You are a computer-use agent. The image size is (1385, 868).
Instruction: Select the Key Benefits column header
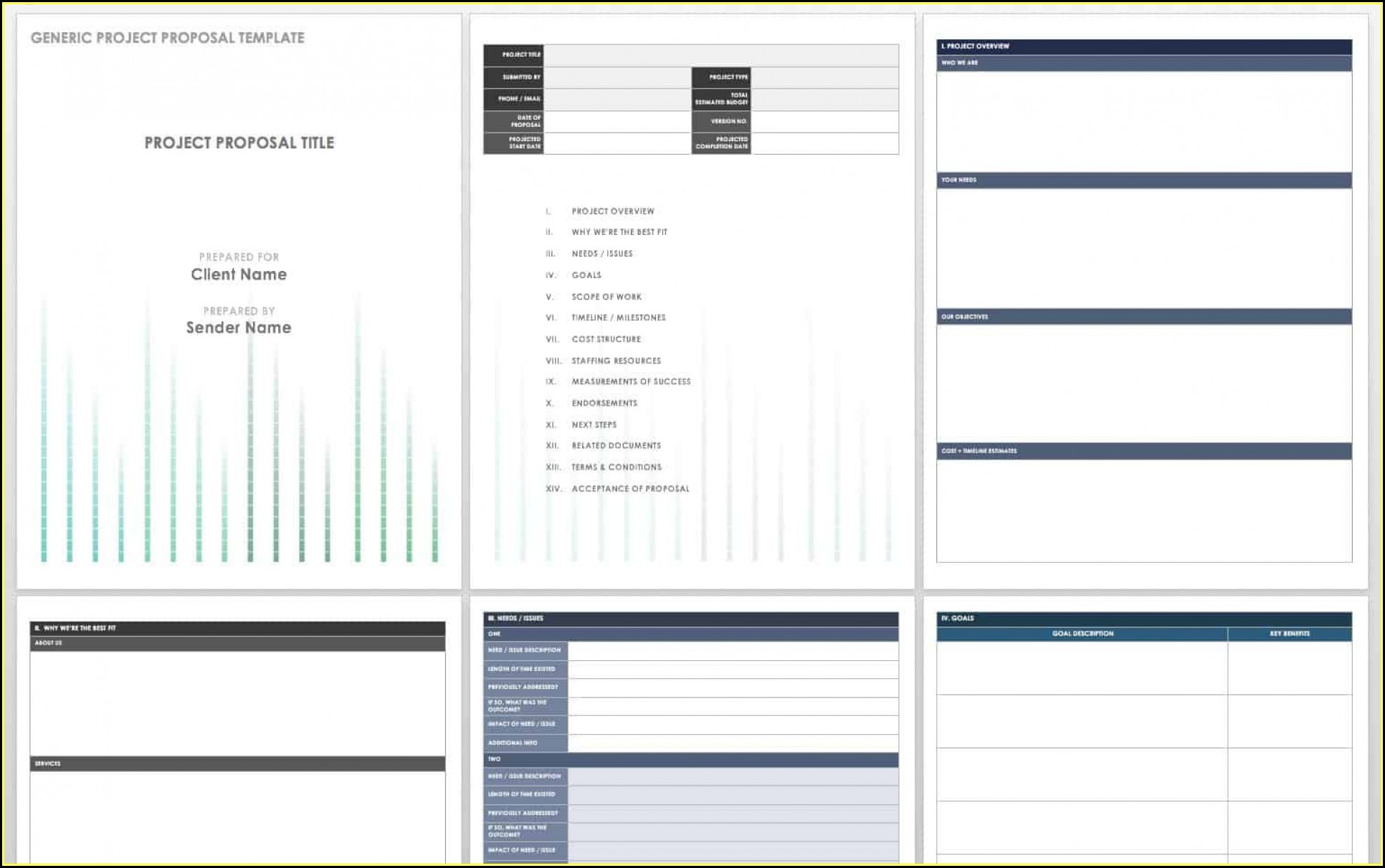(x=1289, y=634)
